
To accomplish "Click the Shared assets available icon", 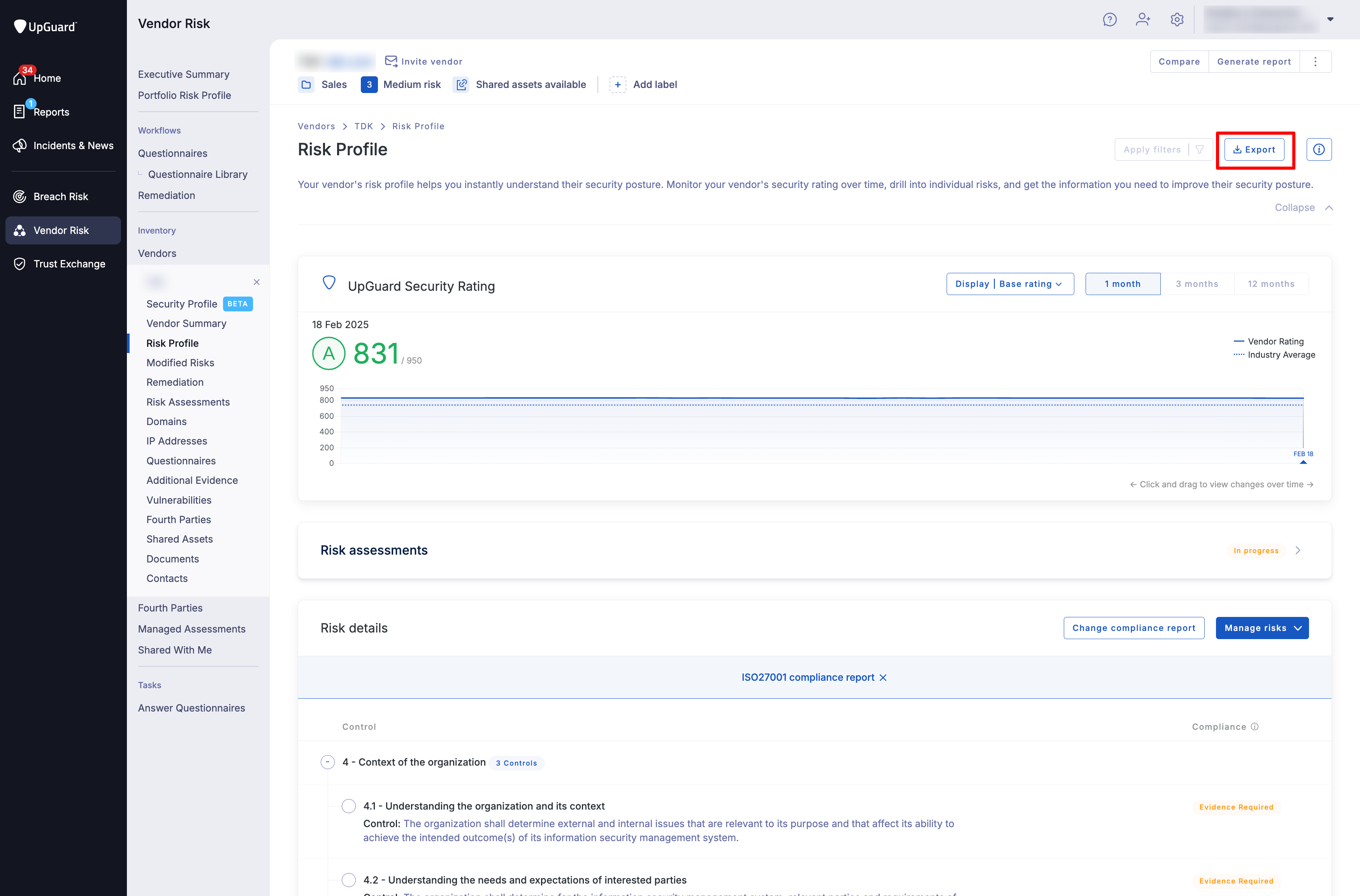I will coord(461,84).
